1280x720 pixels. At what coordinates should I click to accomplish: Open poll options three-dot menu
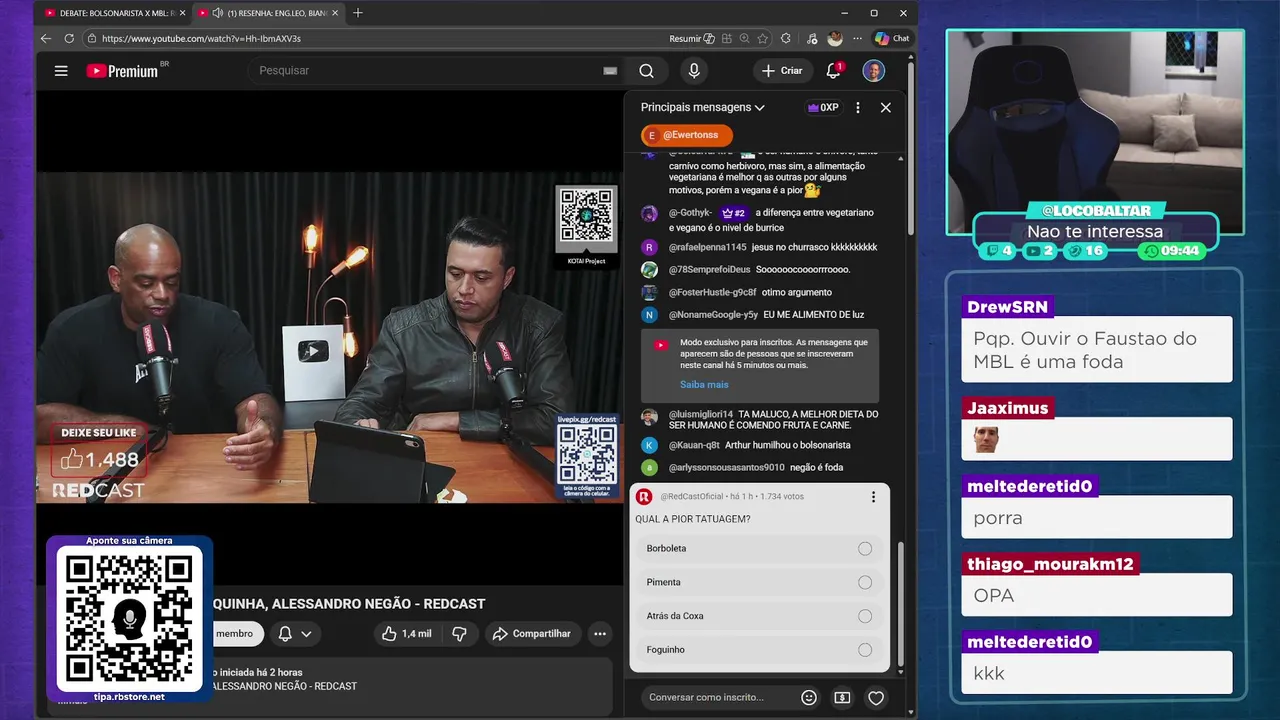point(873,496)
